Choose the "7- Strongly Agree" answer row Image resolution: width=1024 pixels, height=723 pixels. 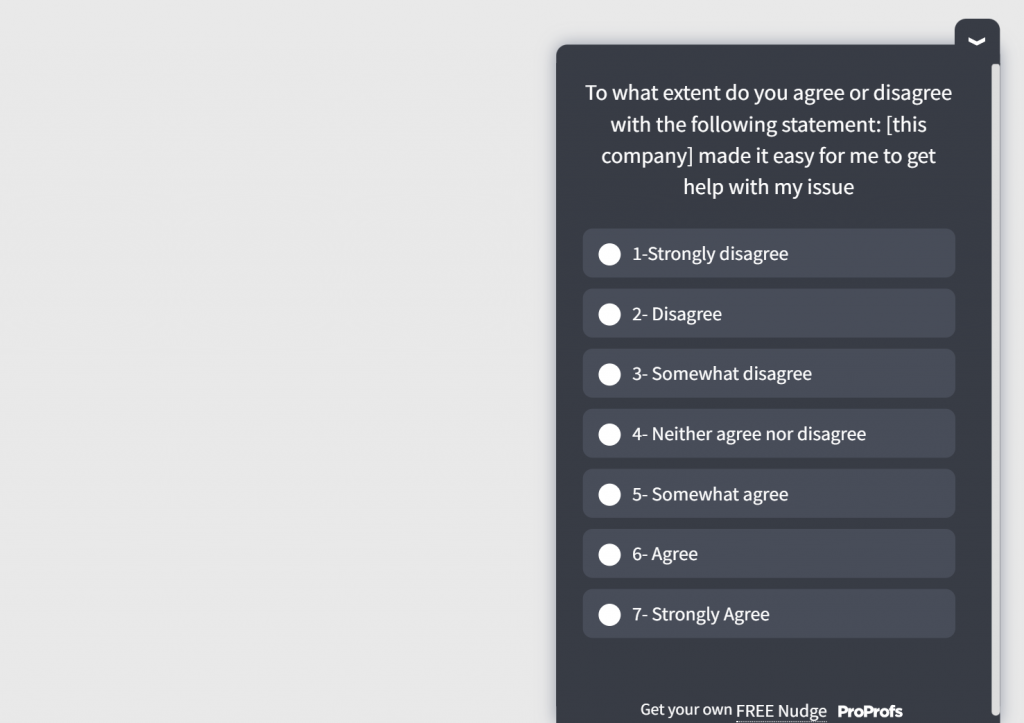(x=768, y=614)
